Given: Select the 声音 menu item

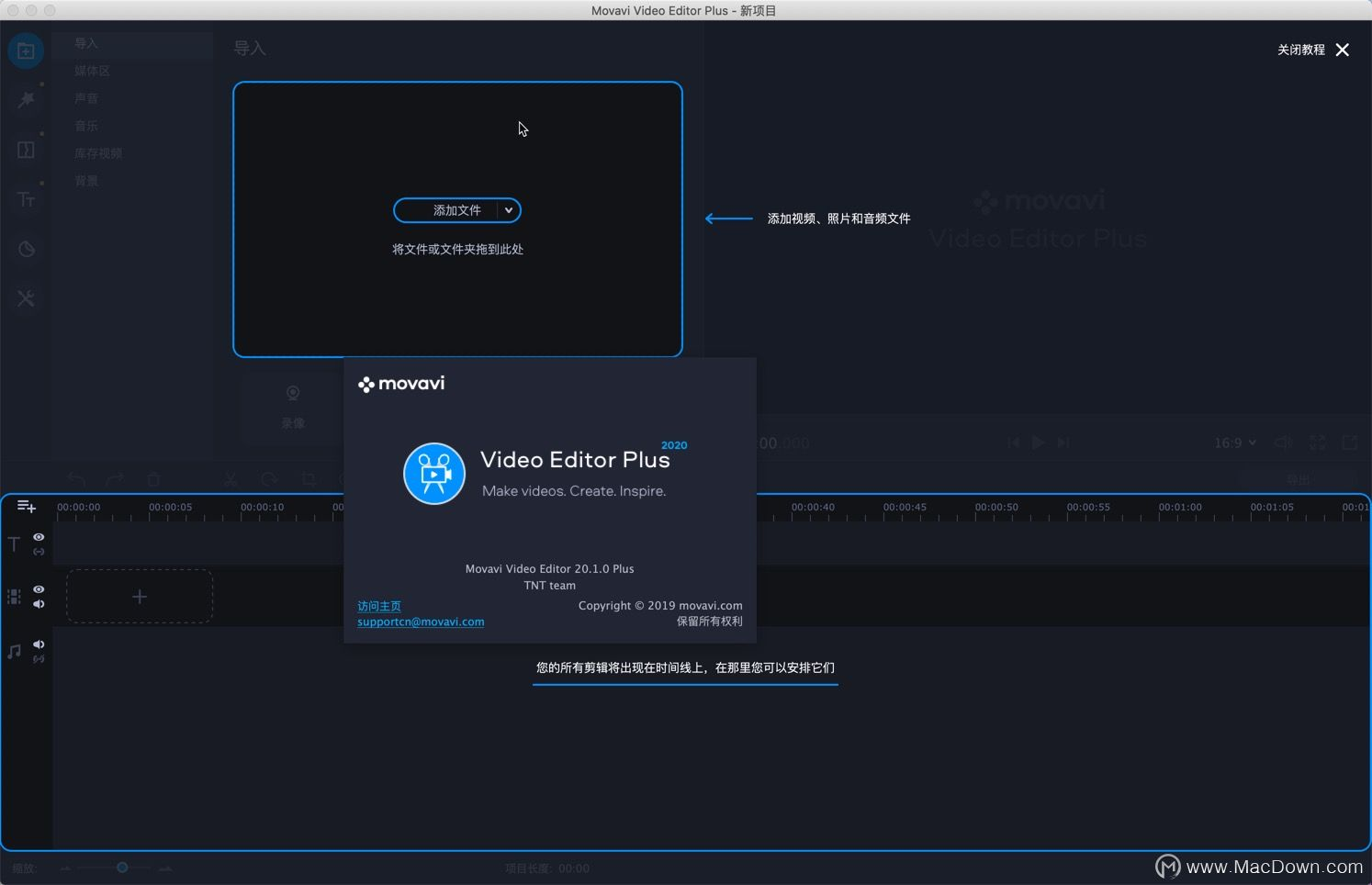Looking at the screenshot, I should [86, 98].
